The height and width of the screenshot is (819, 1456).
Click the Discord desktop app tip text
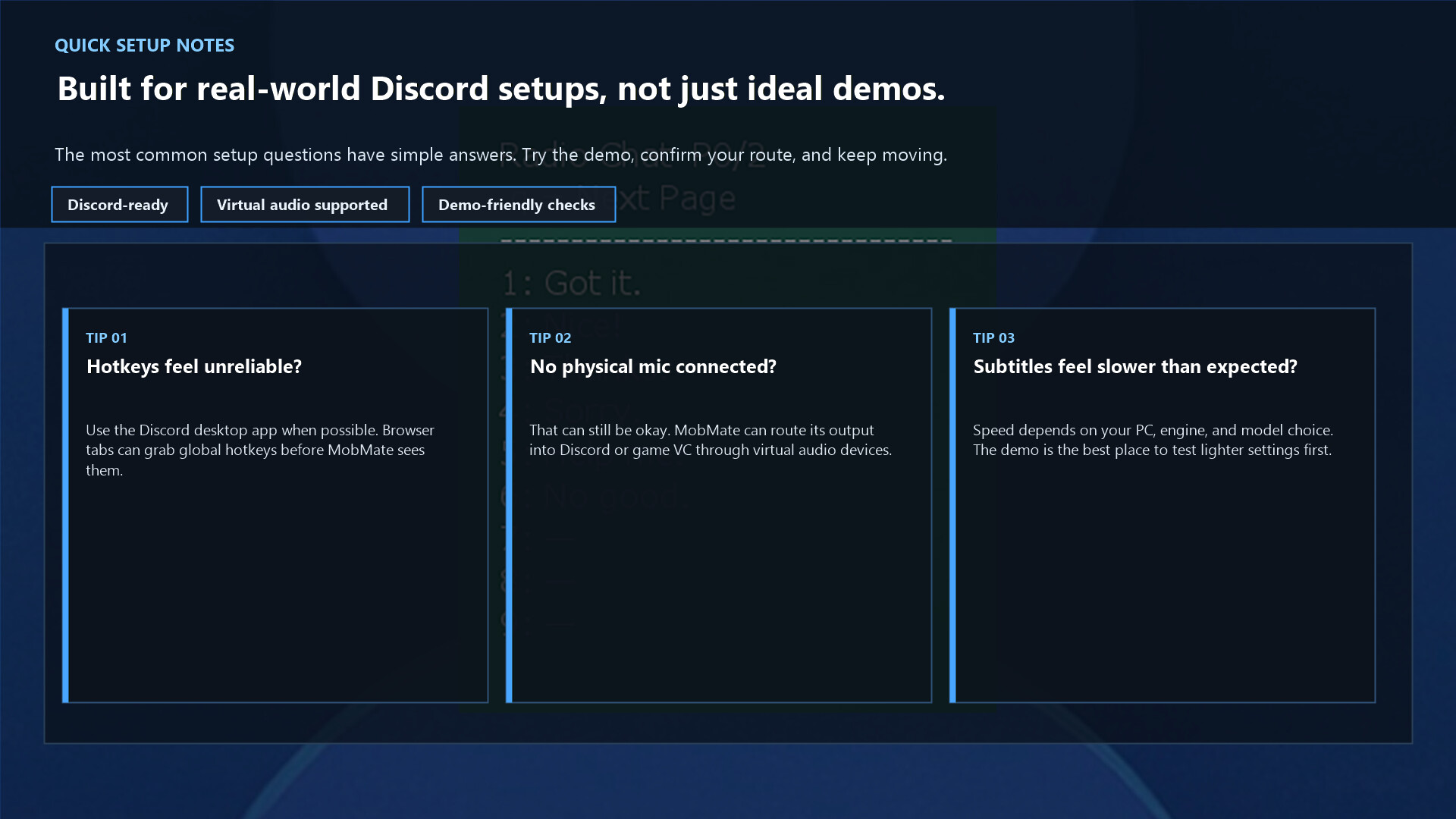[x=259, y=450]
